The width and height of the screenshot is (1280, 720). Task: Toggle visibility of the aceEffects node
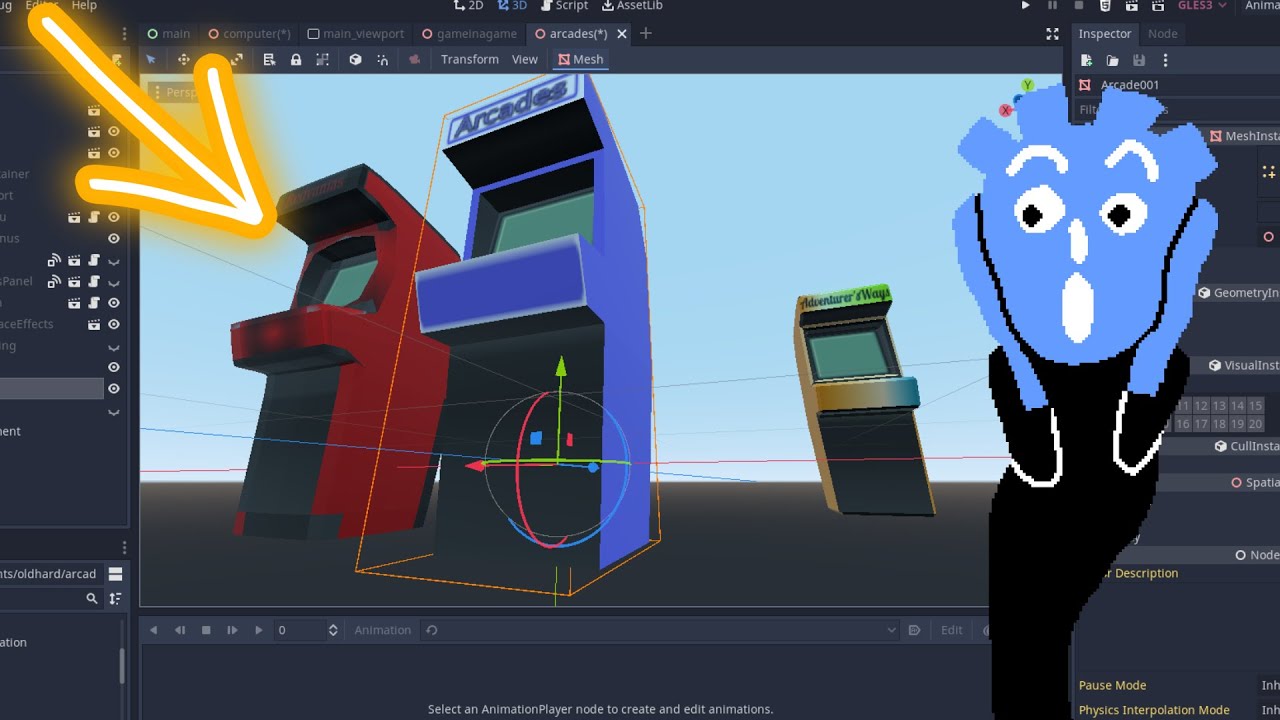[x=114, y=324]
